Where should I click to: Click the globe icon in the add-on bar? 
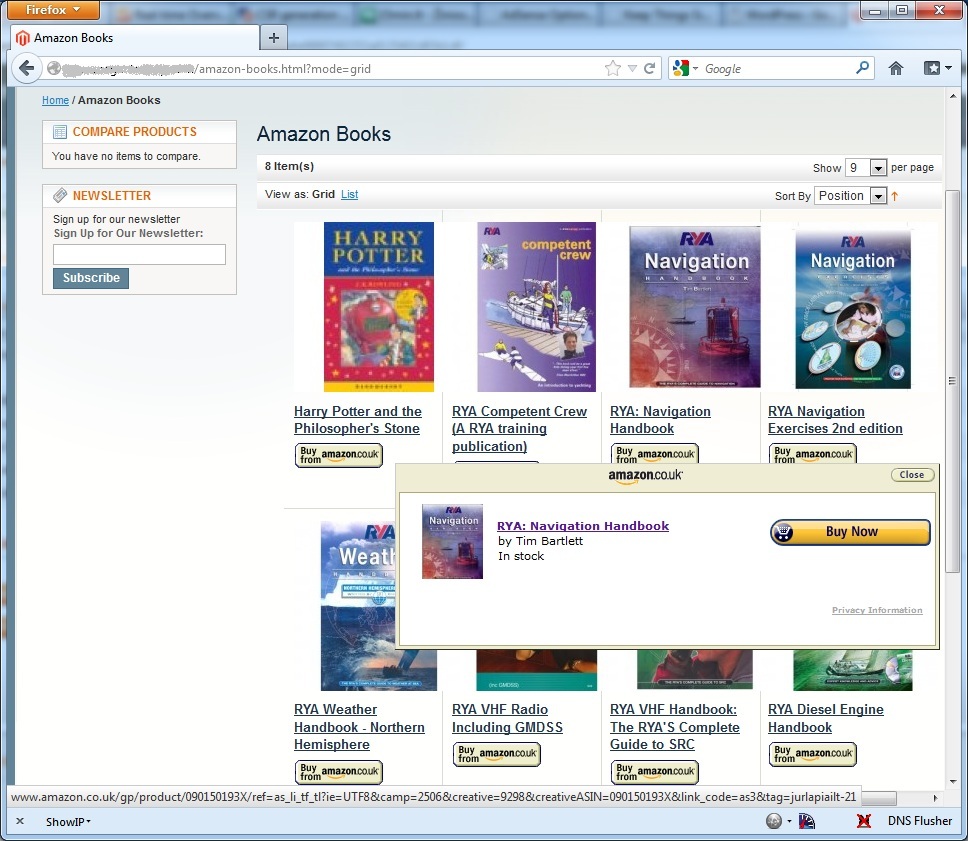tap(774, 821)
